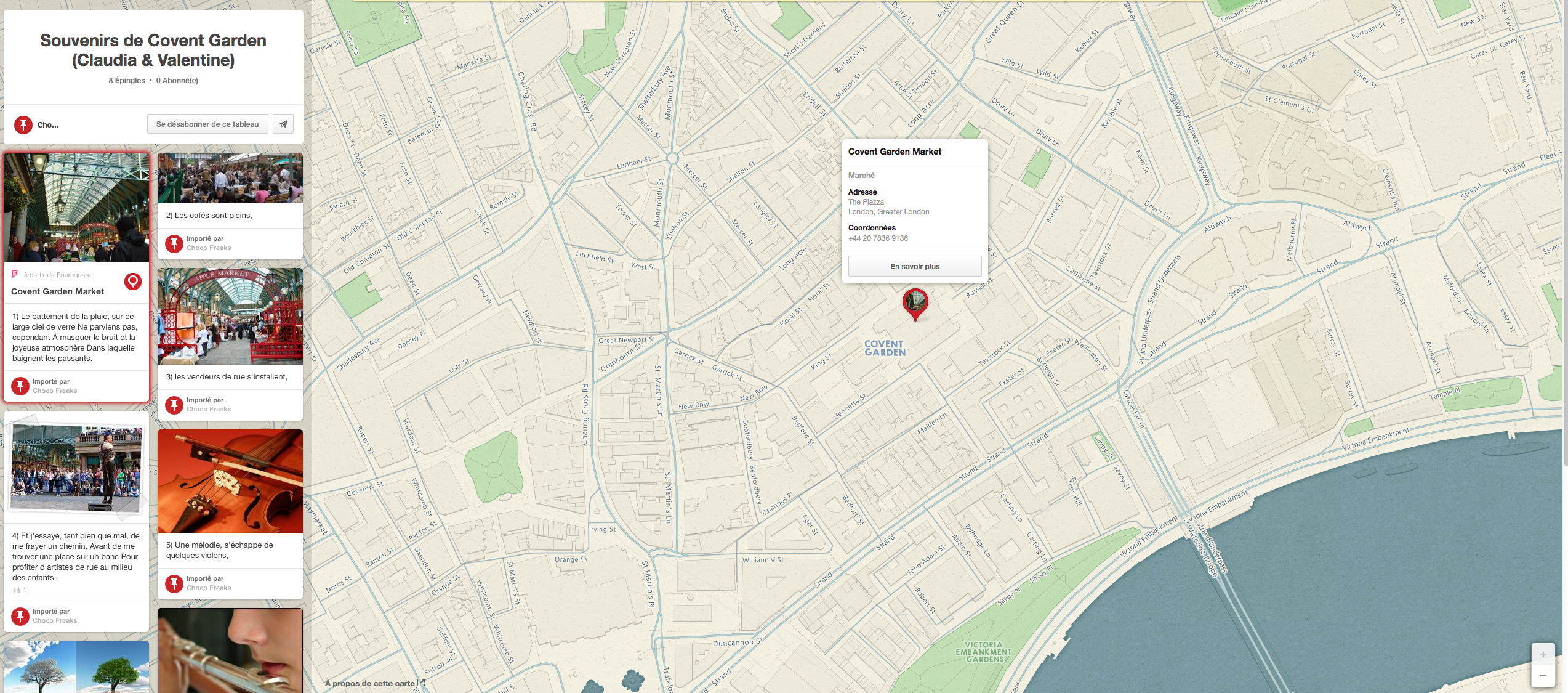Click avatar under 'les vendeurs de rue' pin
The image size is (1568, 693).
(x=174, y=405)
